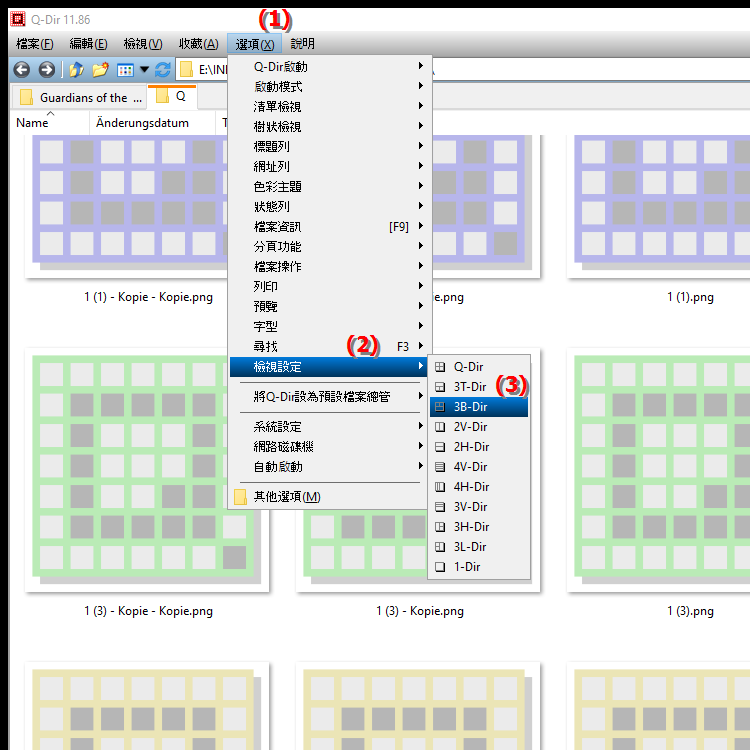This screenshot has height=750, width=750.
Task: Expand the 網址列 submenu
Action: tap(329, 166)
